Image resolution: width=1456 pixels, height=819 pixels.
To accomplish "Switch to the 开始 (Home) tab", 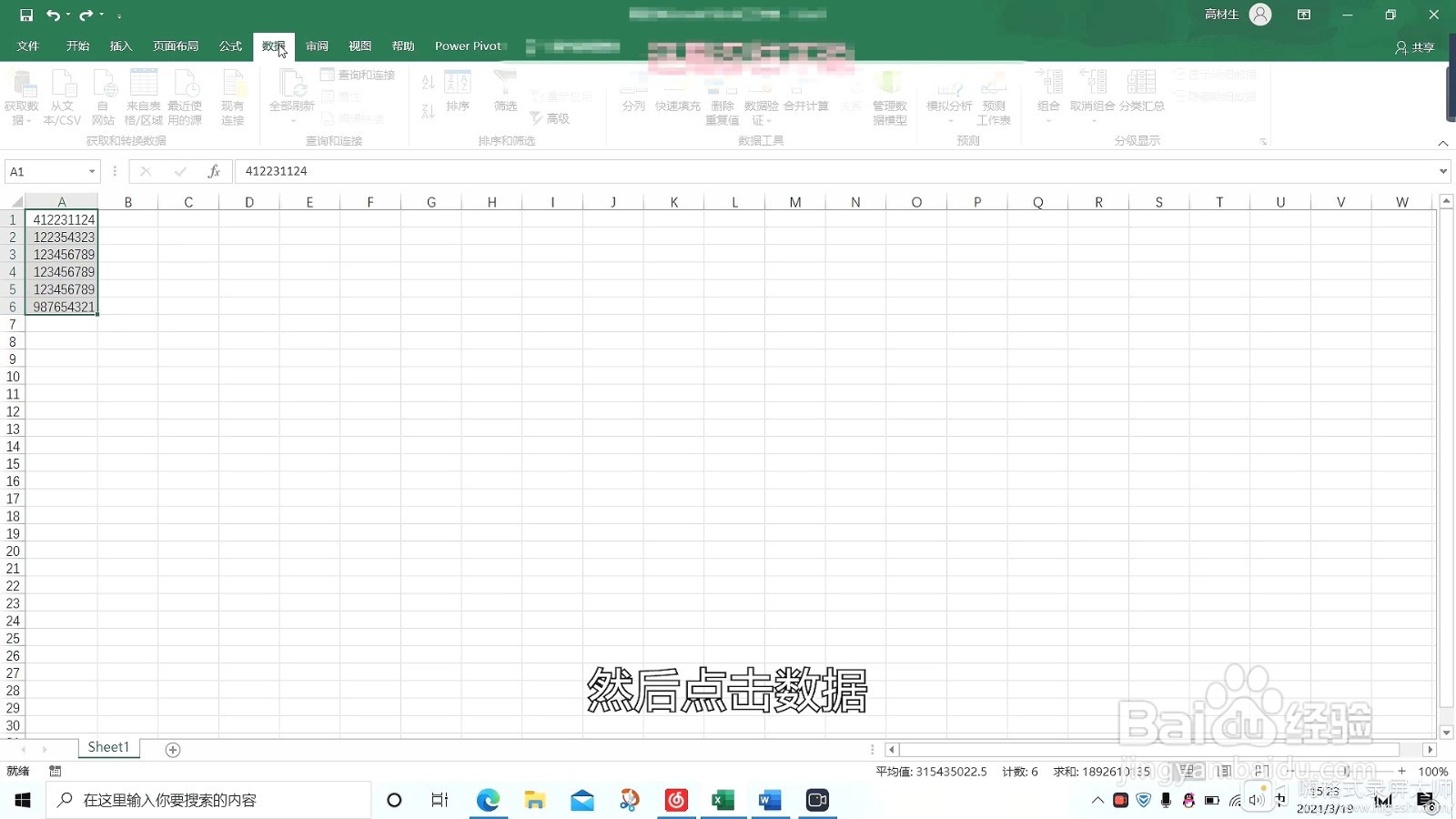I will (x=78, y=46).
